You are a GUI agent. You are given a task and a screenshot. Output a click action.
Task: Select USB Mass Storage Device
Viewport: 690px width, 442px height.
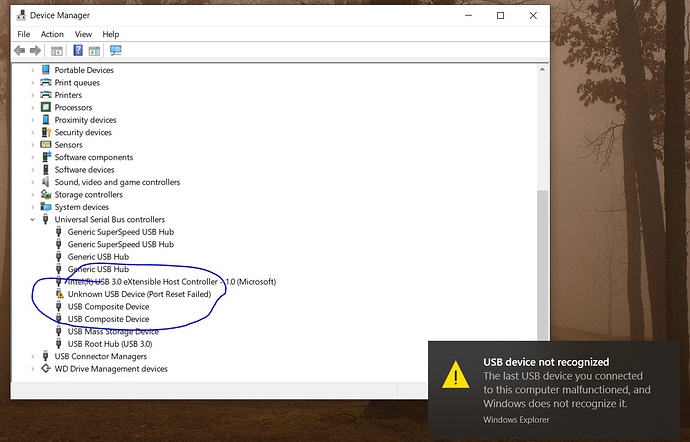[113, 332]
